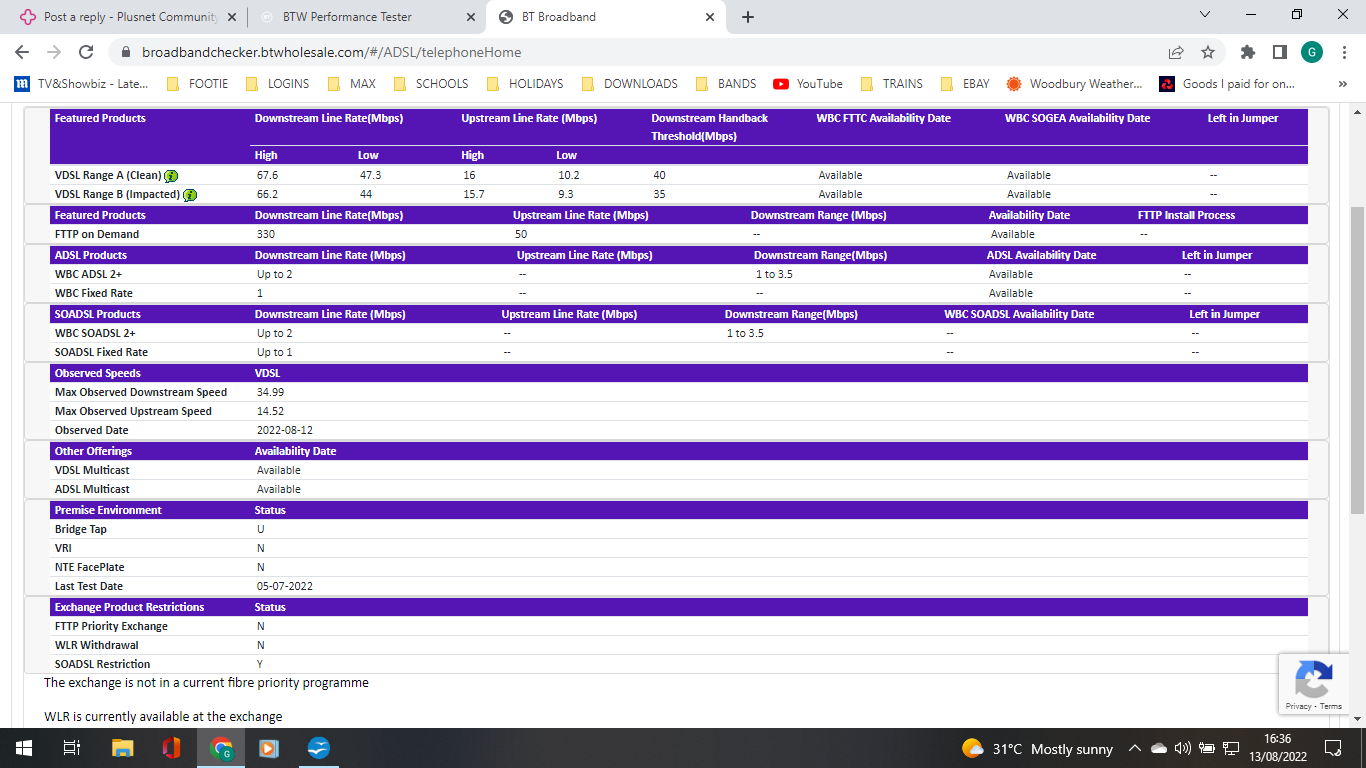This screenshot has height=768, width=1366.
Task: Click the VDSL Range A info icon
Action: (x=171, y=176)
